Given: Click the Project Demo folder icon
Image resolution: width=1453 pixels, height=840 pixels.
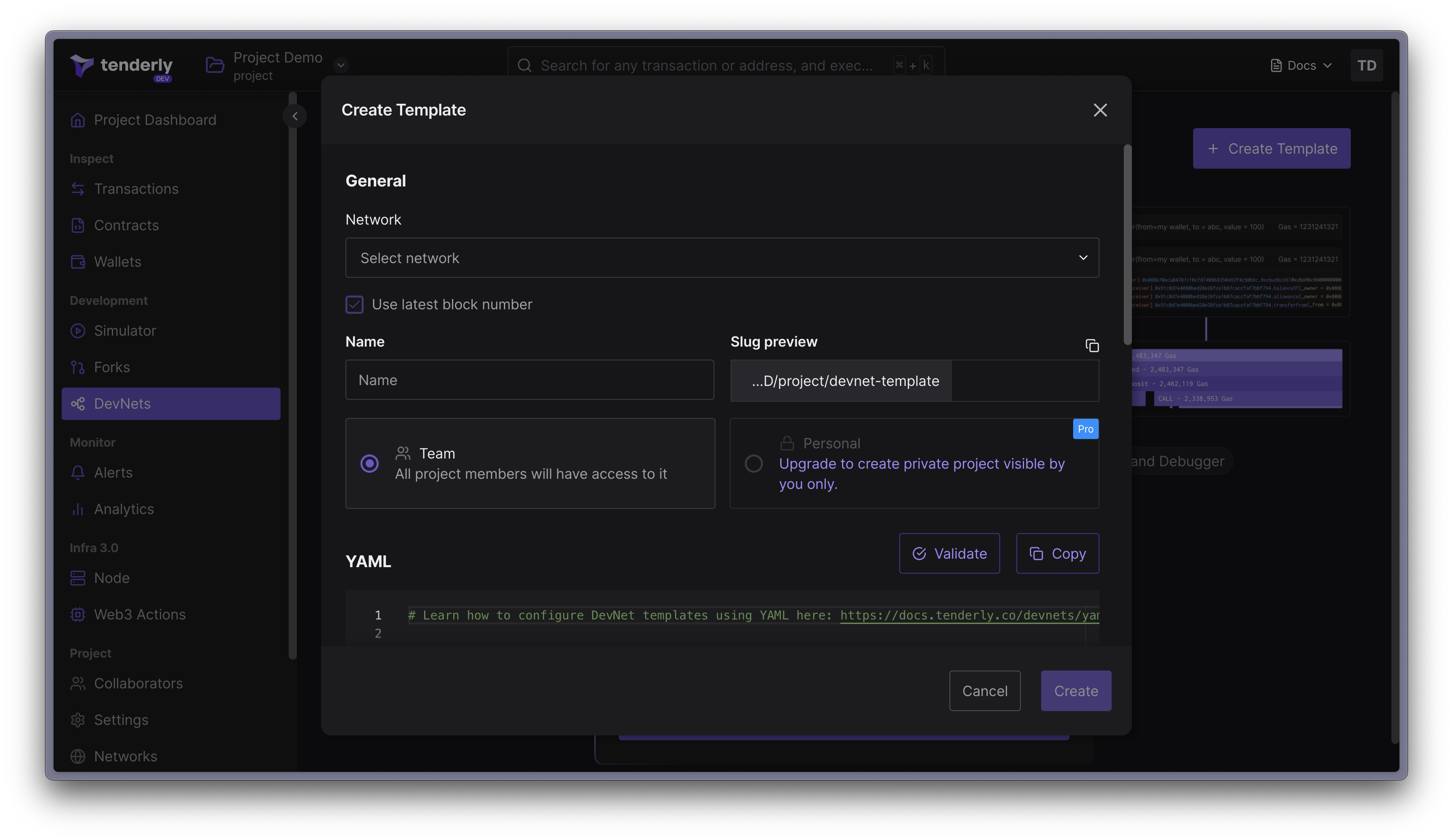Looking at the screenshot, I should (x=214, y=65).
